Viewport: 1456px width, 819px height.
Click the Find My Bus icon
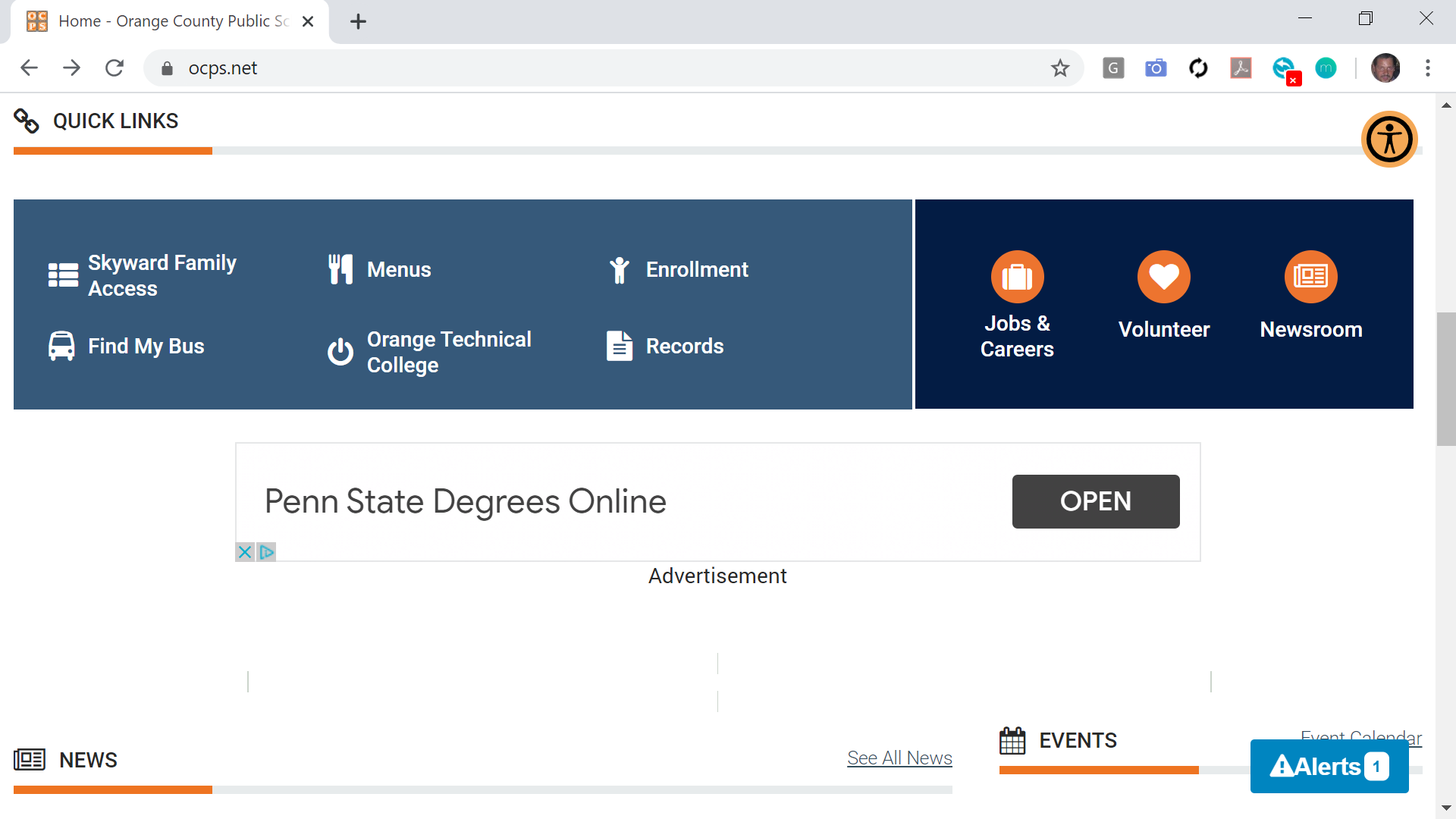coord(61,346)
